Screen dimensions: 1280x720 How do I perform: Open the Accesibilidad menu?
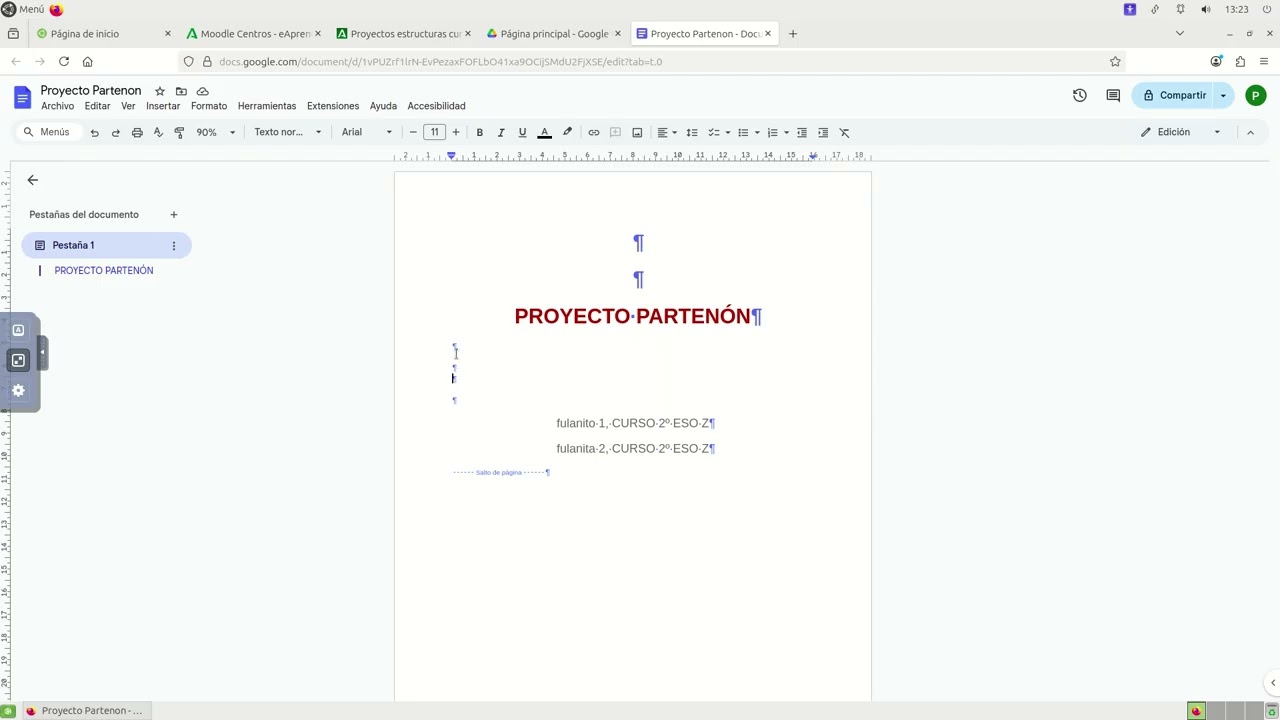436,106
